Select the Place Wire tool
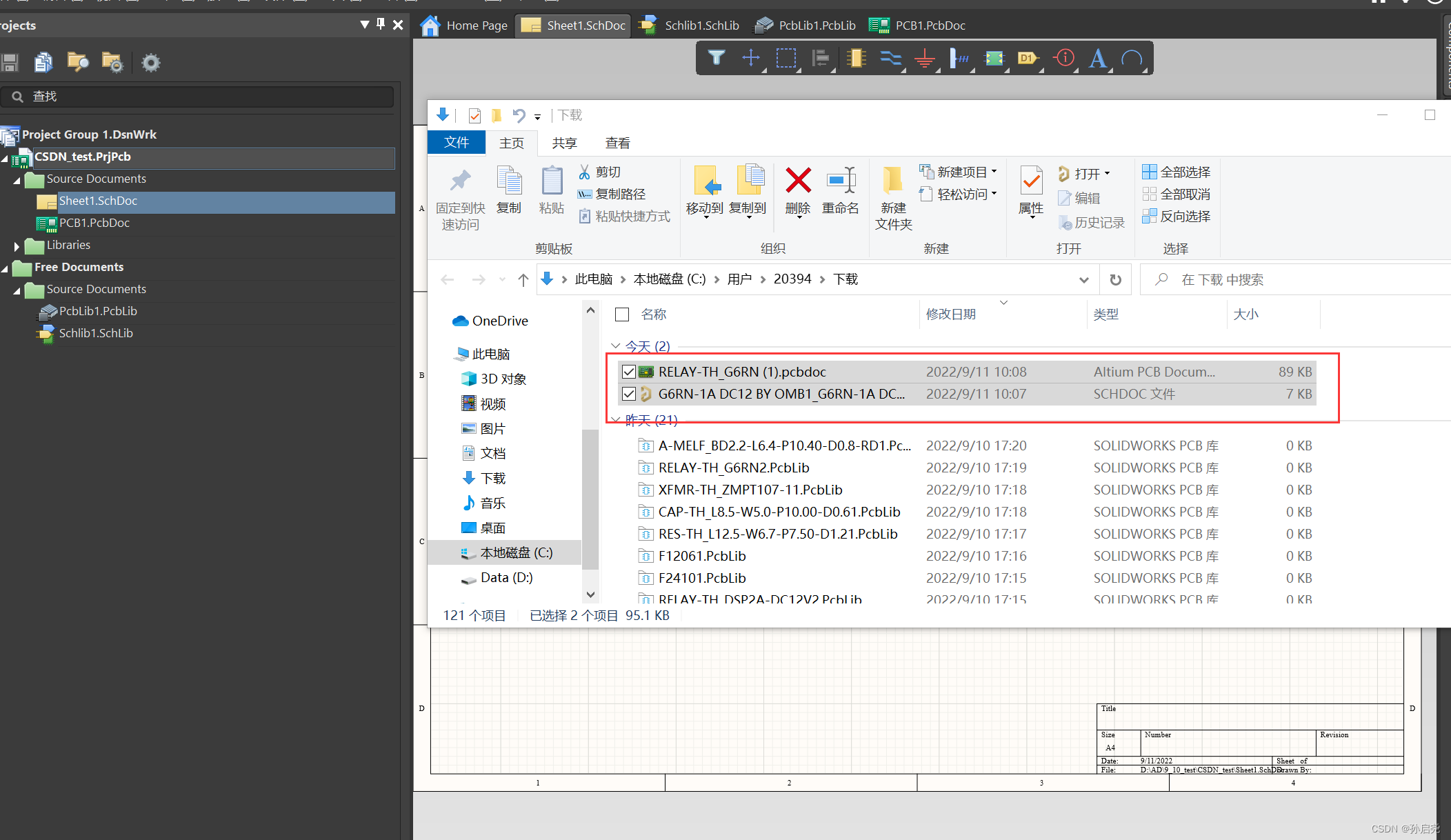 coord(890,59)
